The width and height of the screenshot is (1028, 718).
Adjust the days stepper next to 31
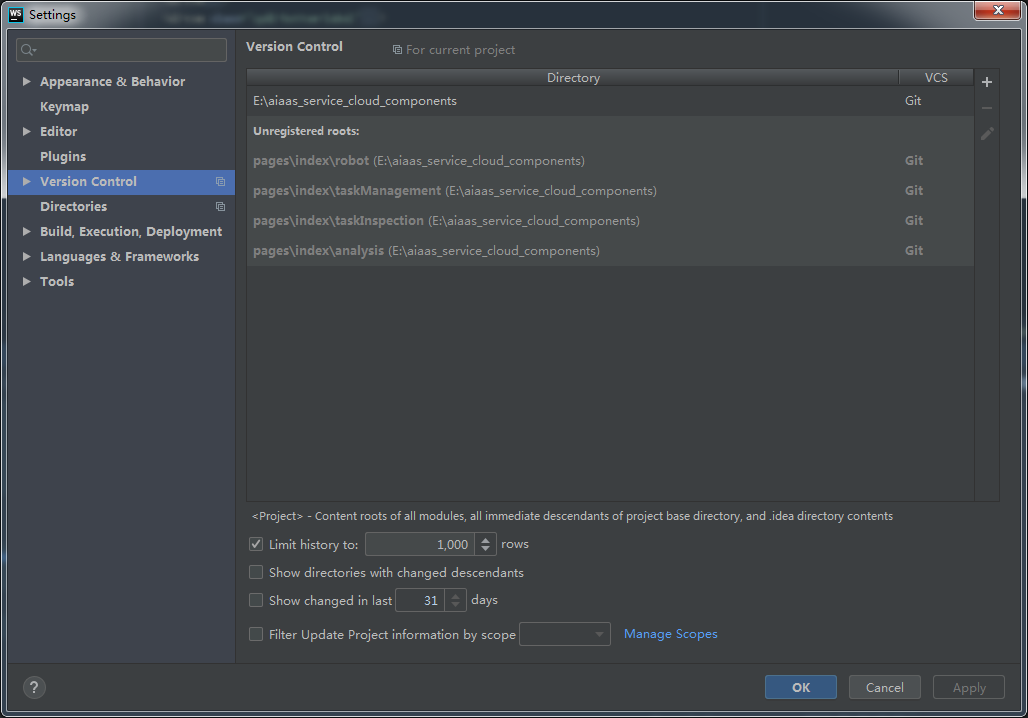coord(456,600)
